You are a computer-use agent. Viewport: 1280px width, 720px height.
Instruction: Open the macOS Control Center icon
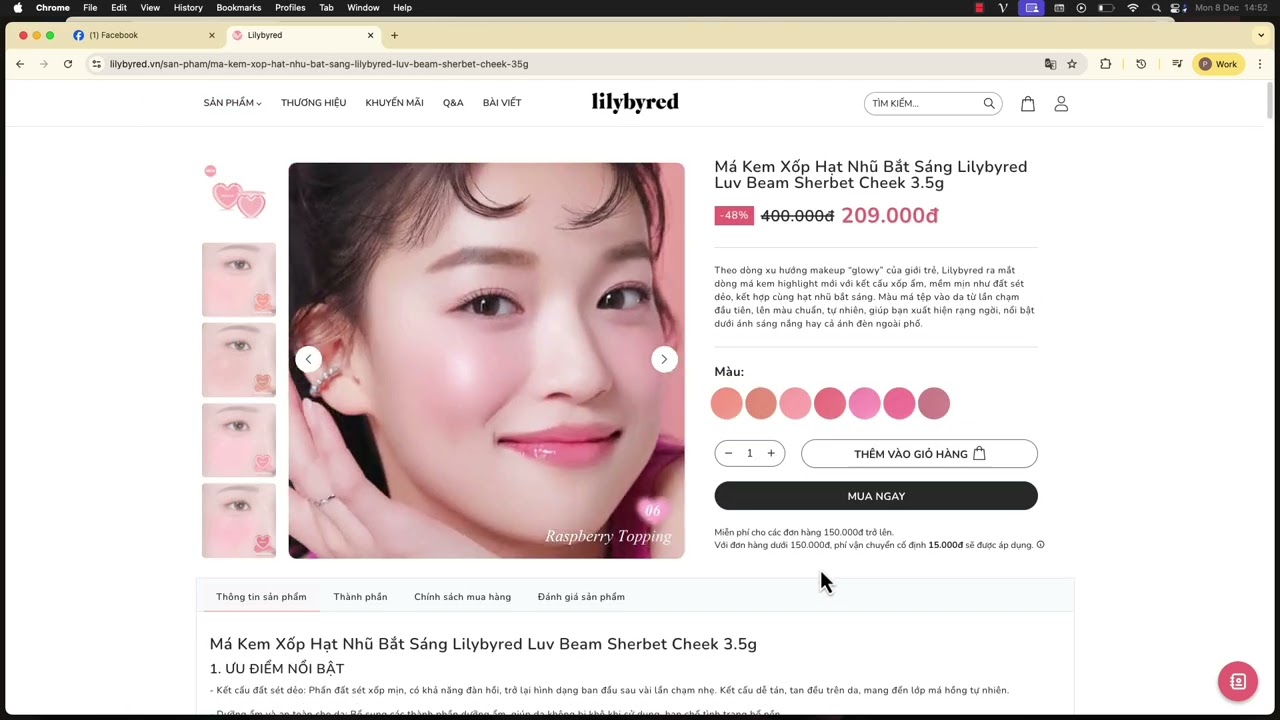(1178, 7)
